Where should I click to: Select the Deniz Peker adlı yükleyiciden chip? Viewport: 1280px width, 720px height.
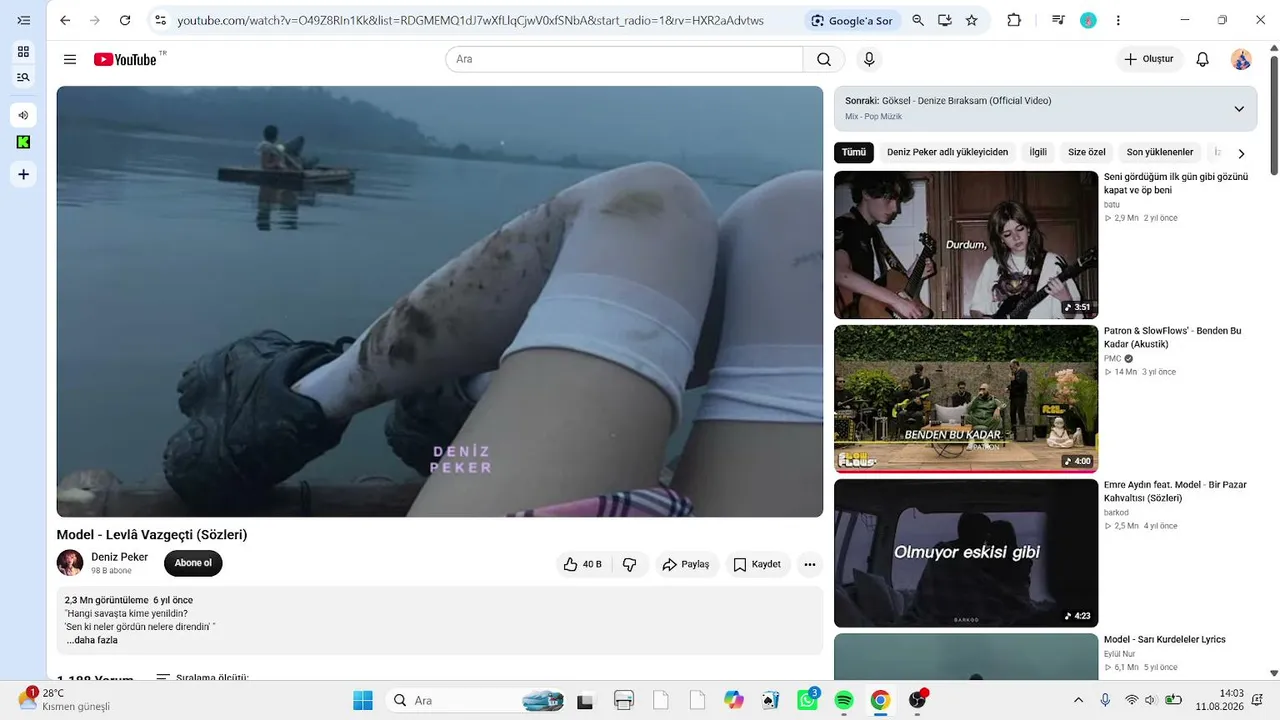947,152
